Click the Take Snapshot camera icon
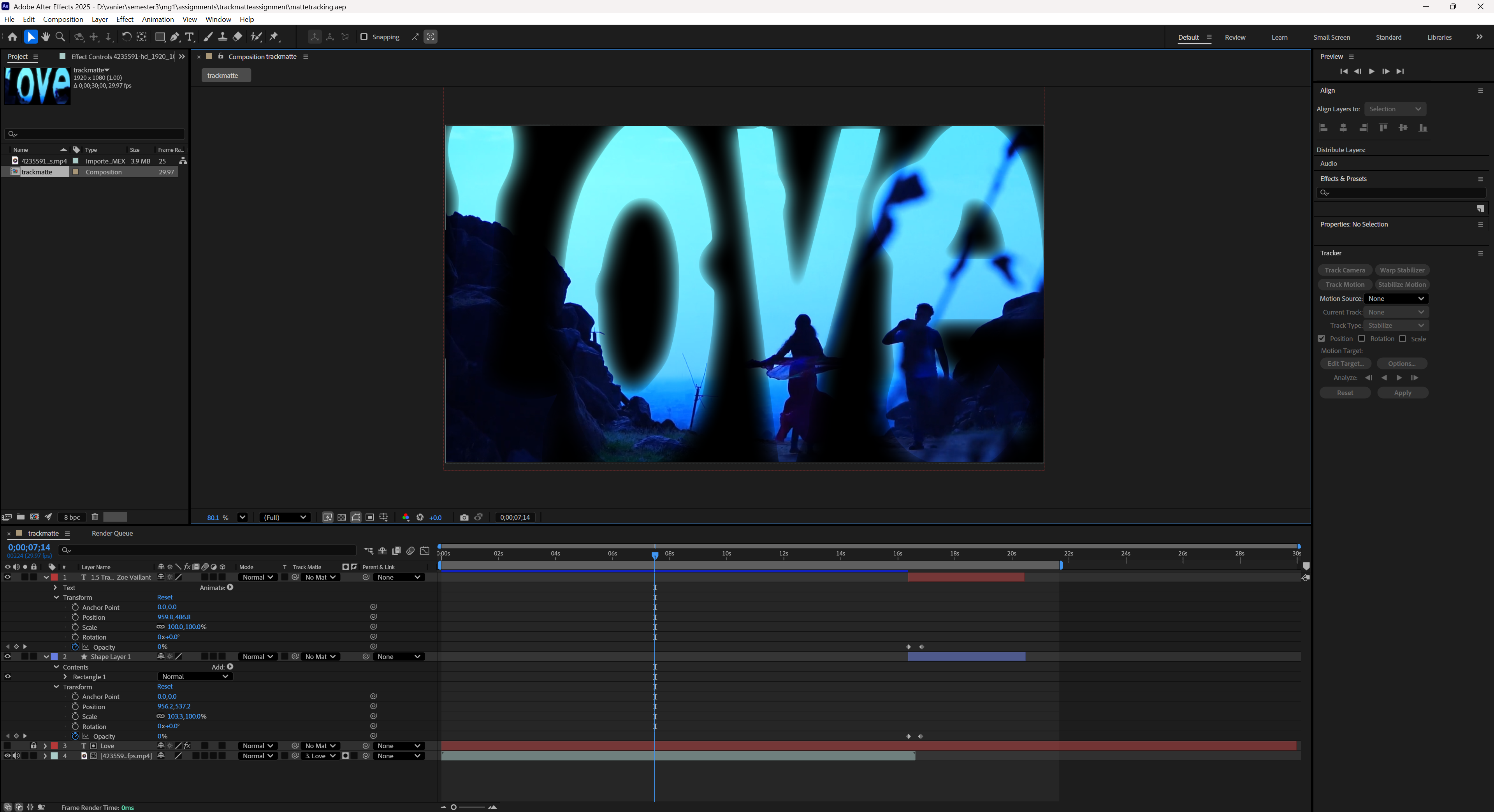The image size is (1494, 812). pos(464,517)
